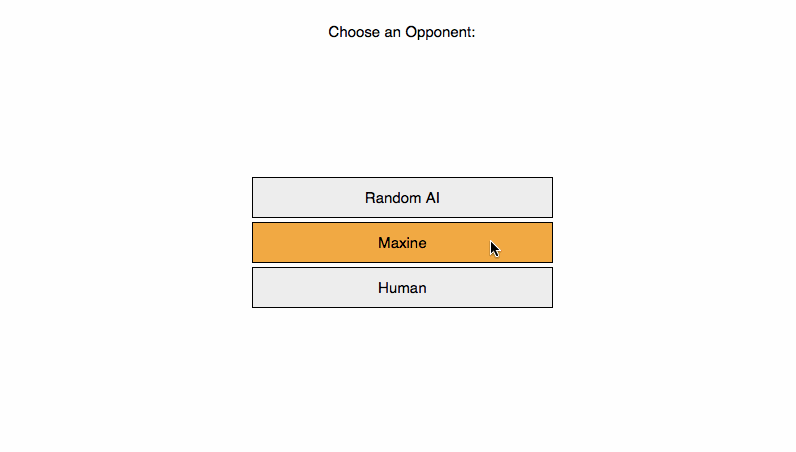Face the randomly moving AI opponent

click(x=402, y=198)
